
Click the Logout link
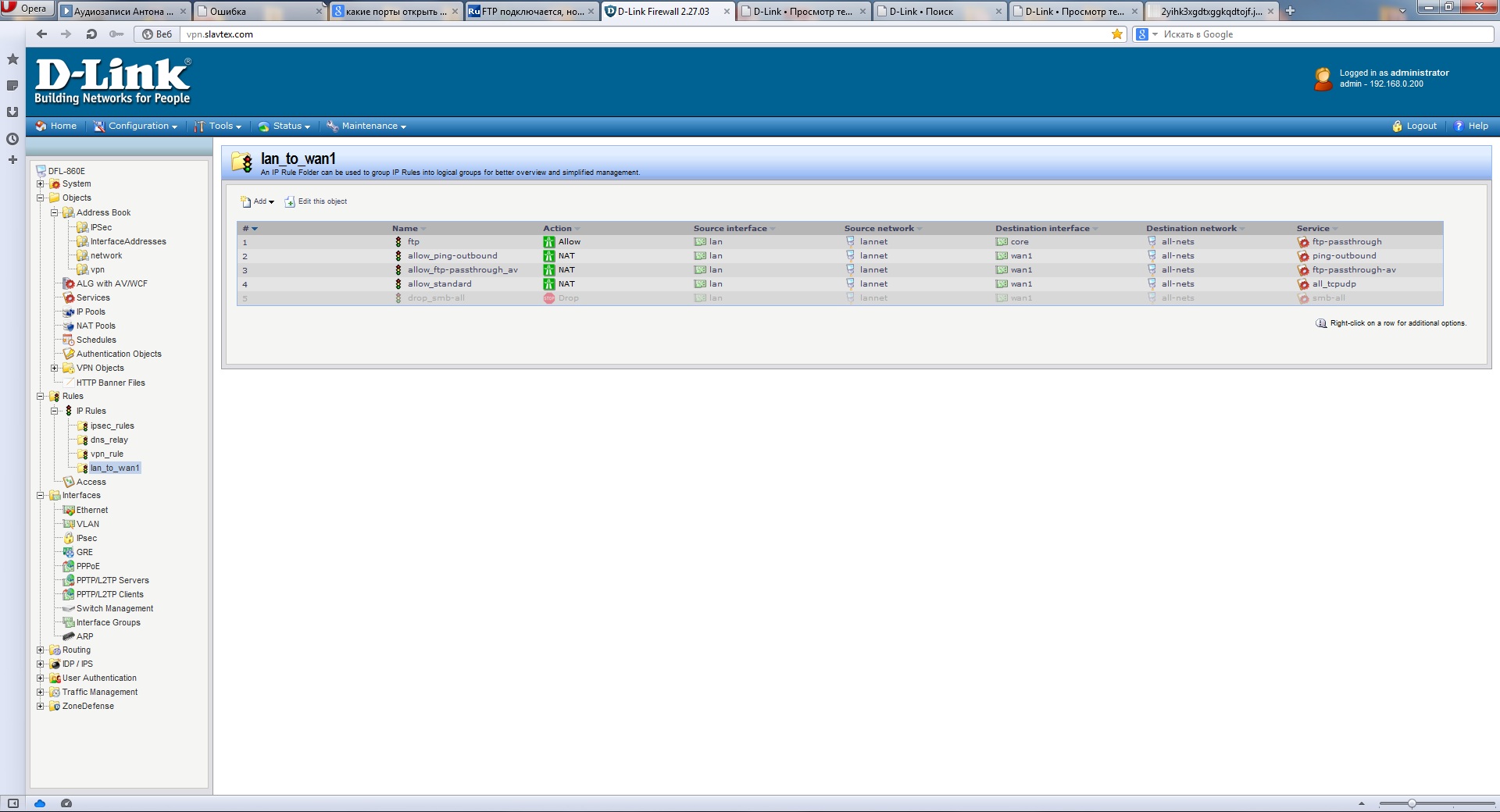pos(1414,126)
